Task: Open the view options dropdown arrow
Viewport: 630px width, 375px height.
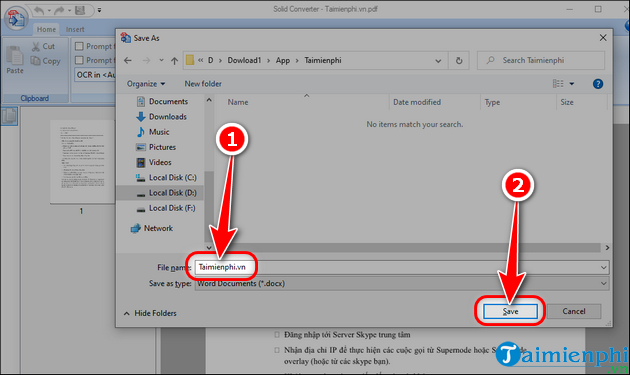Action: [x=571, y=84]
